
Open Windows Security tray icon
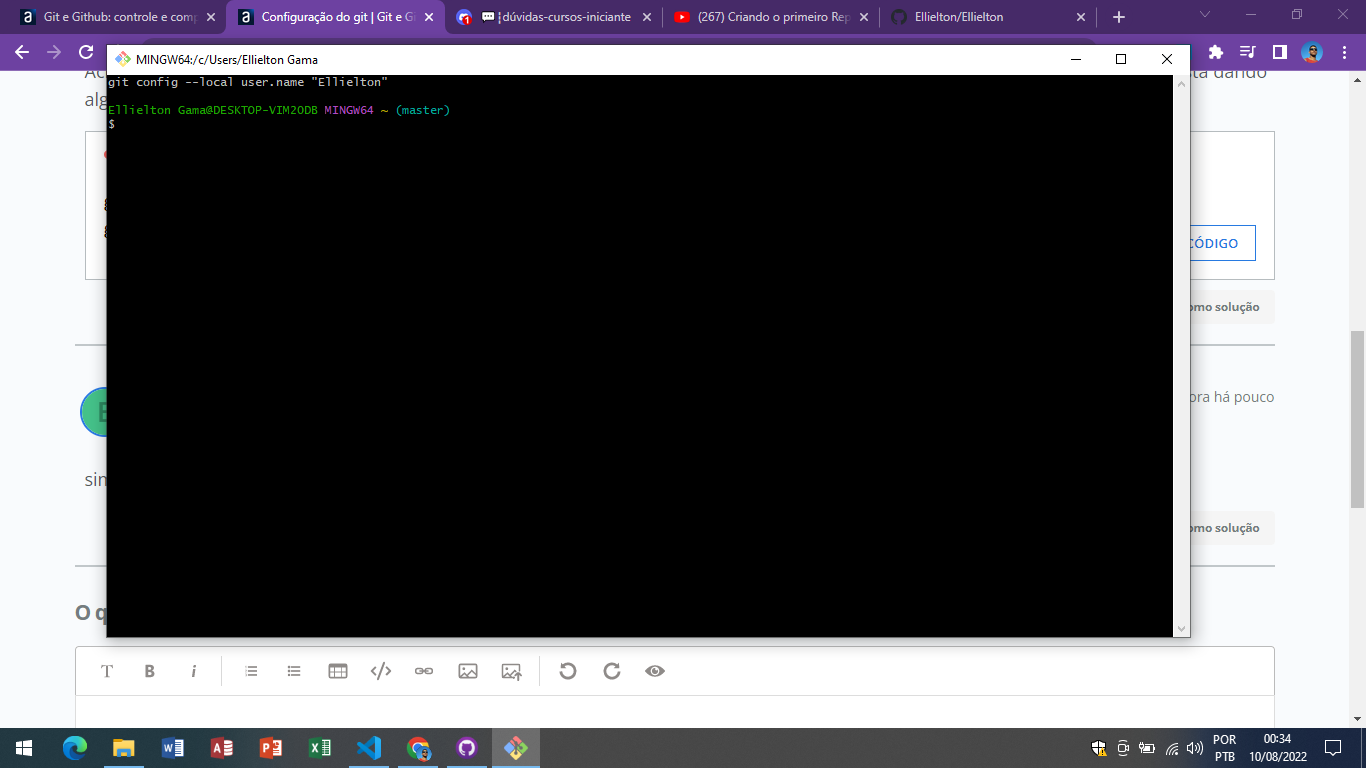tap(1099, 748)
